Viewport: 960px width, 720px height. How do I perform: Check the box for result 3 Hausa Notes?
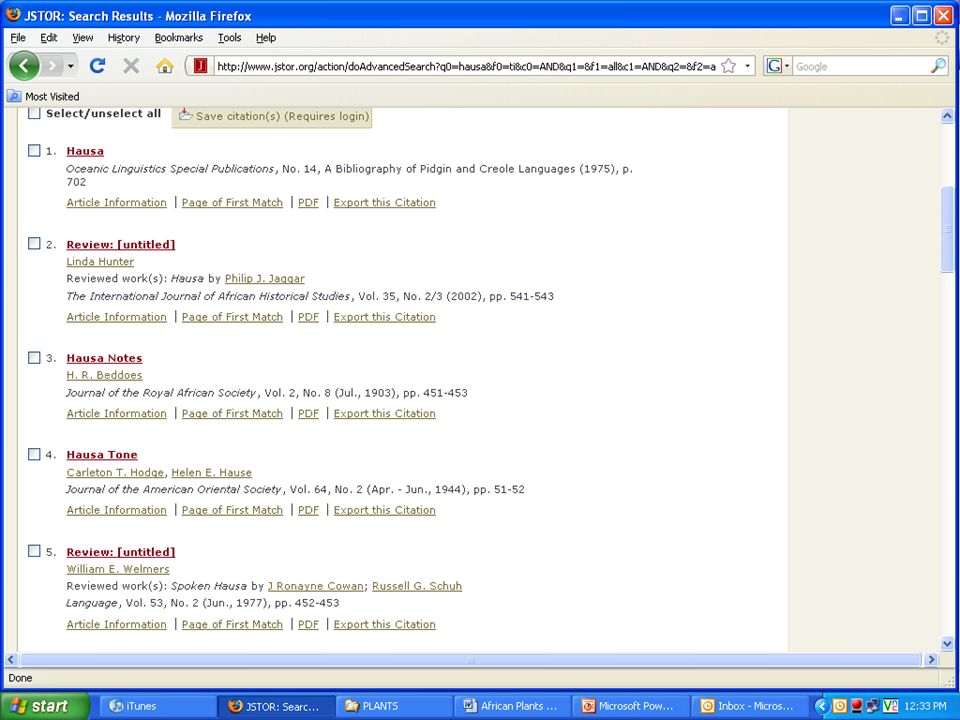pos(34,358)
